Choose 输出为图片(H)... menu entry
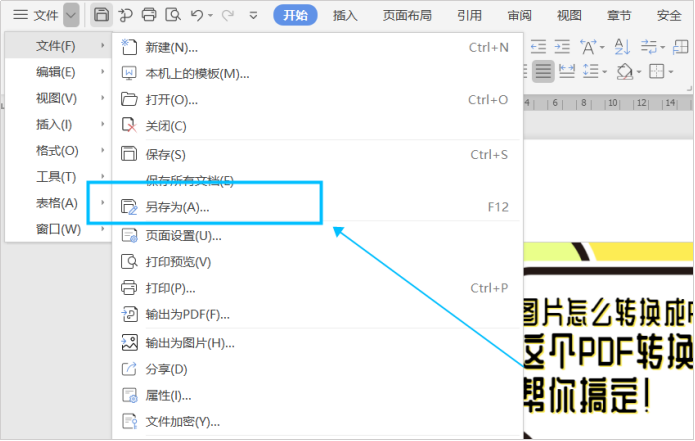This screenshot has width=695, height=441. pyautogui.click(x=317, y=343)
